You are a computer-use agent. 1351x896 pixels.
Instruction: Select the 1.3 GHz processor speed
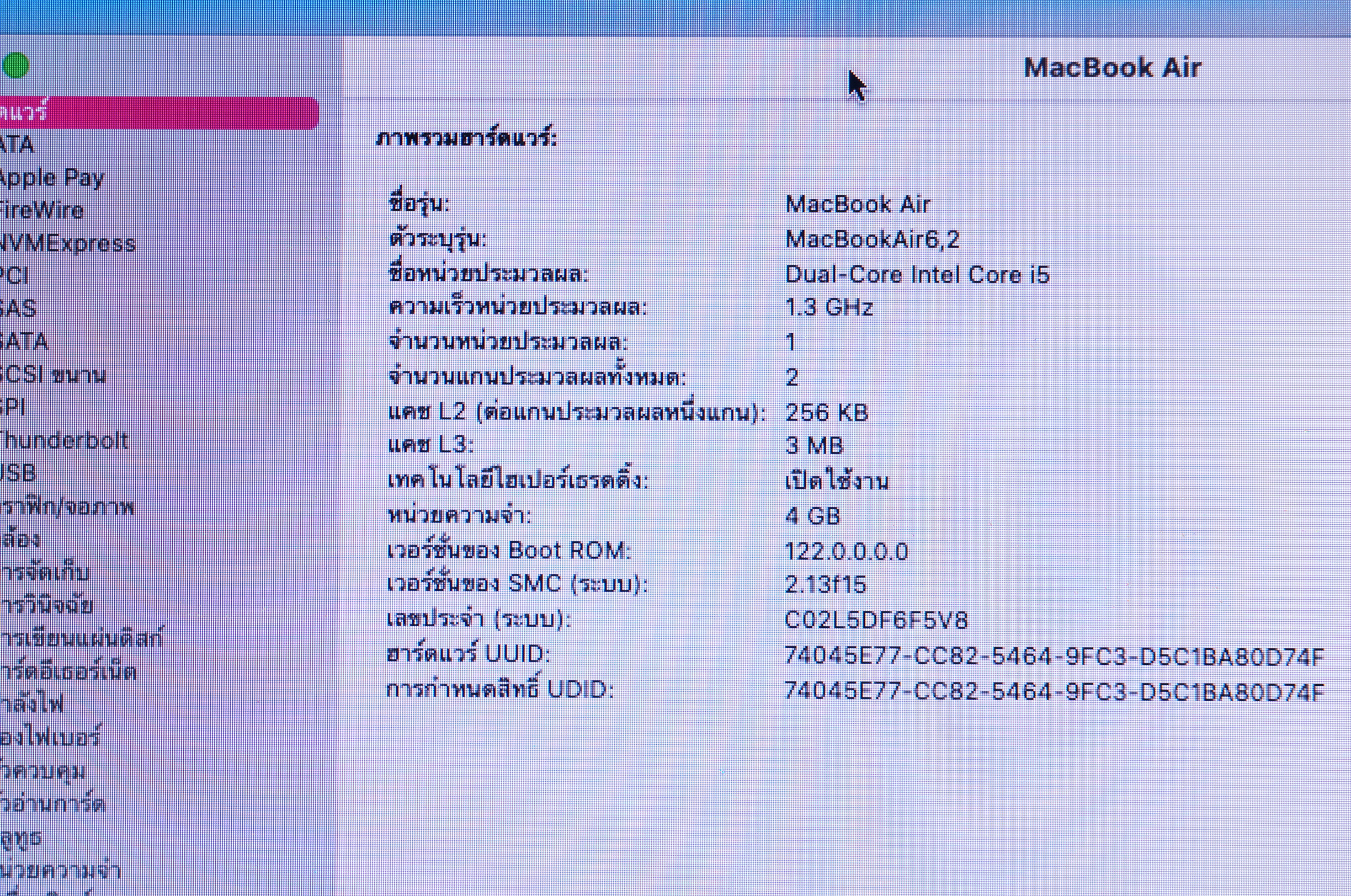coord(829,307)
